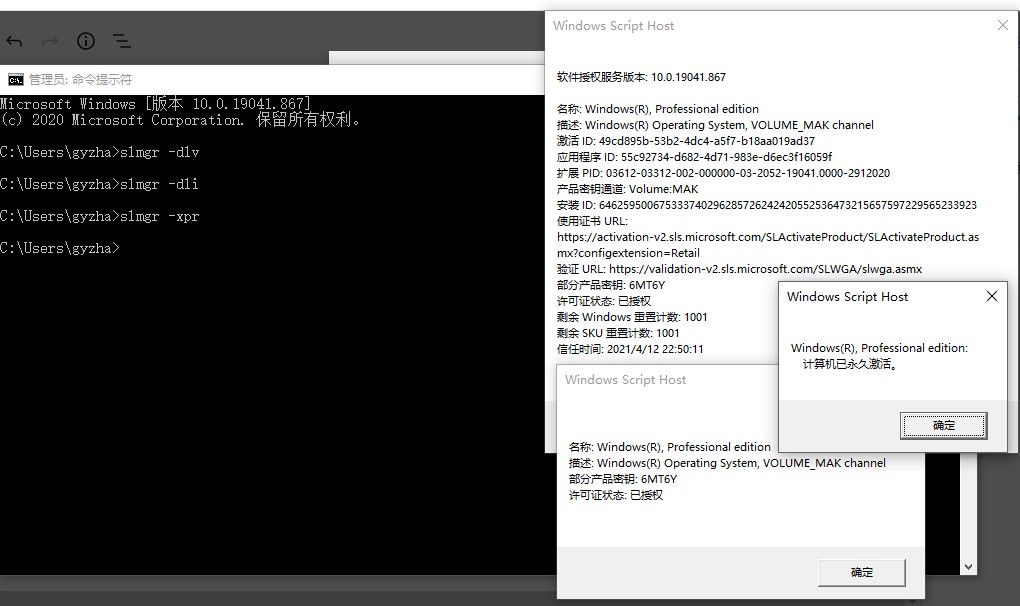Click the scrollbar down arrow
Screen dimensions: 1020x606
969,567
